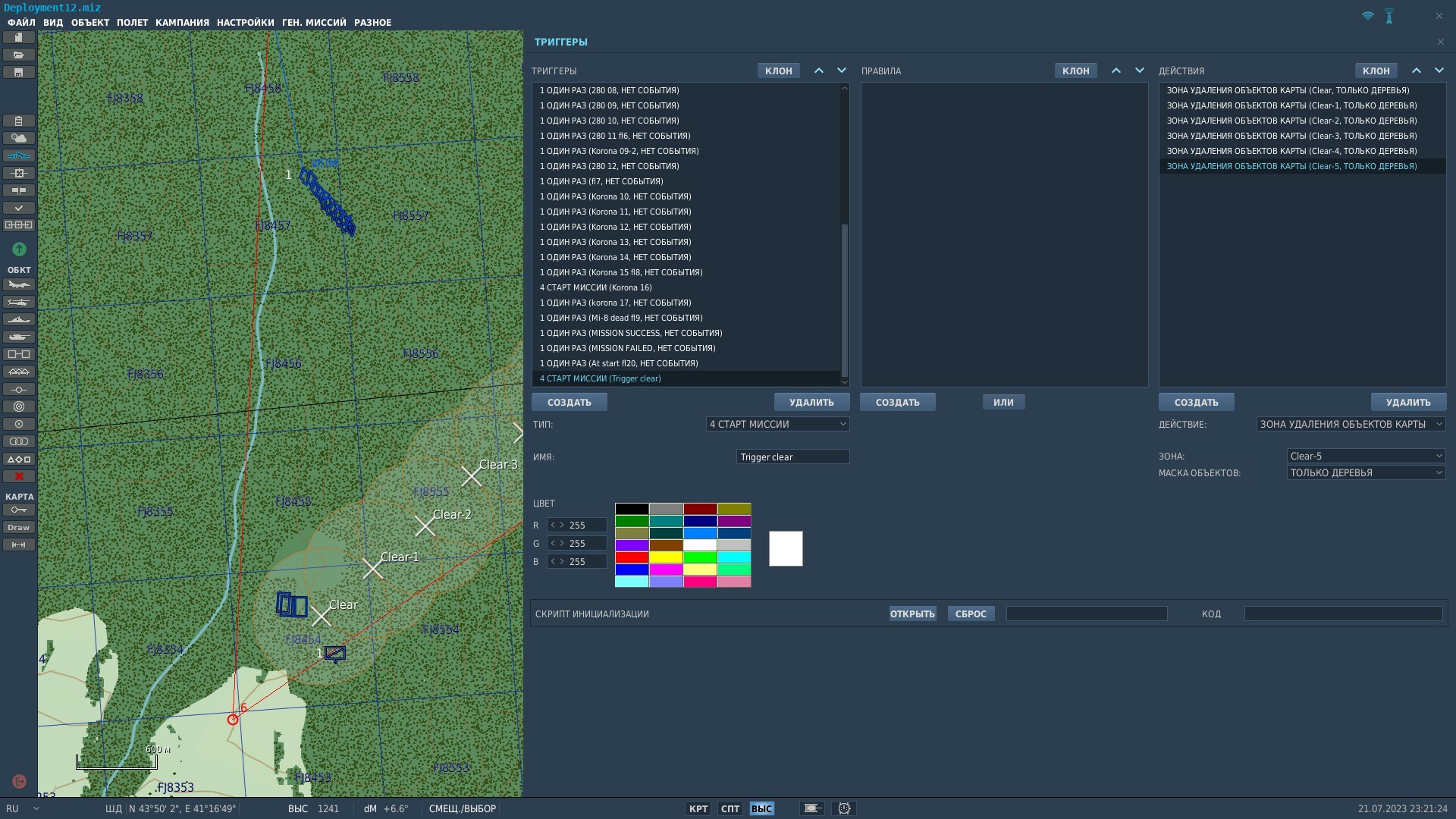Screen dimensions: 1456x819
Task: Click the red X remove tool
Action: point(19,476)
